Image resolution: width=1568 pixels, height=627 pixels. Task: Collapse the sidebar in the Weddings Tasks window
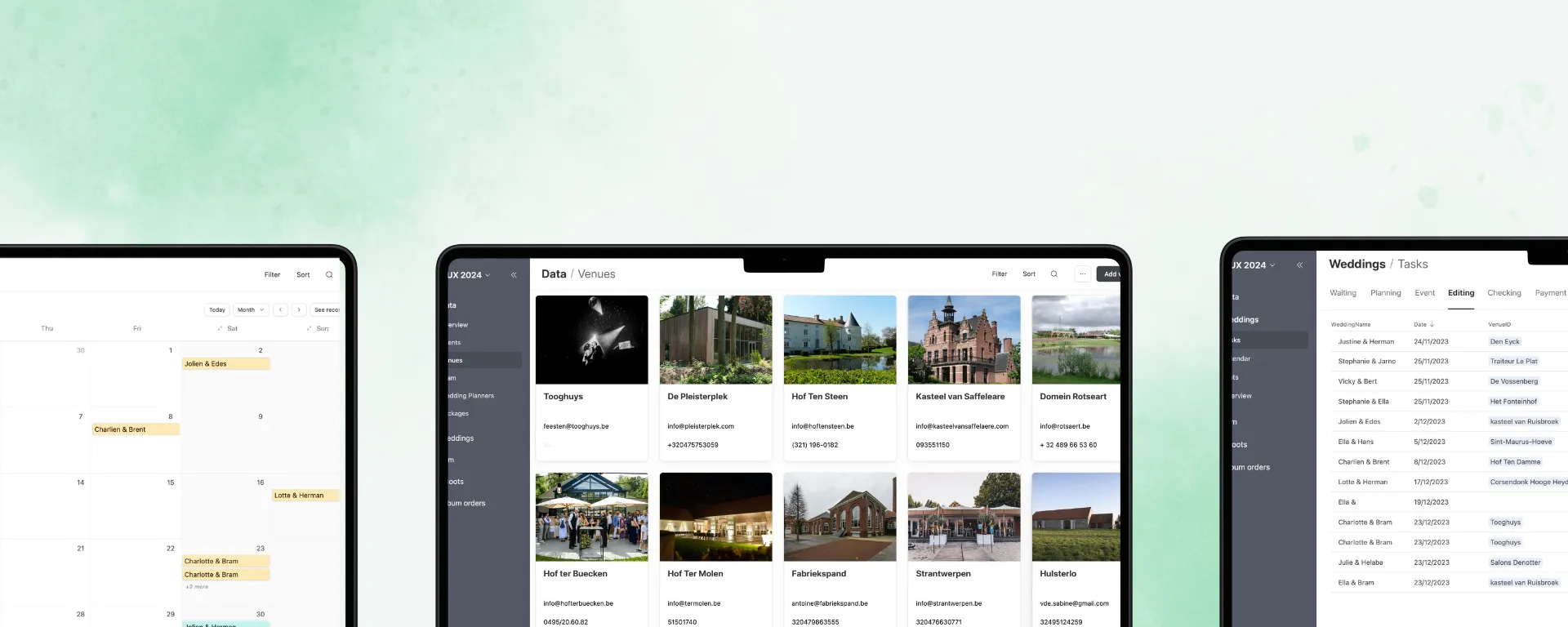tap(1299, 265)
